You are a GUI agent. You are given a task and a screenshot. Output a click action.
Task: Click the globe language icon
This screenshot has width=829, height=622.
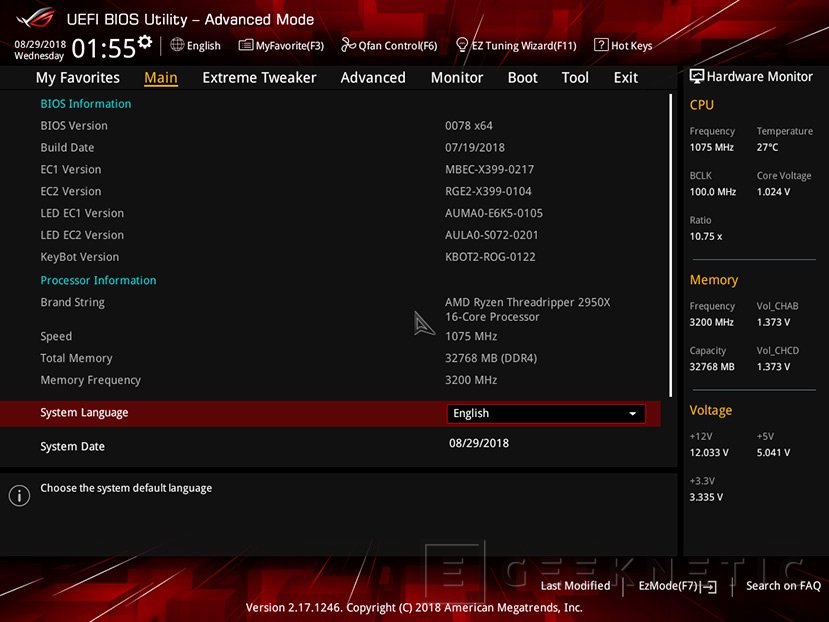point(177,45)
